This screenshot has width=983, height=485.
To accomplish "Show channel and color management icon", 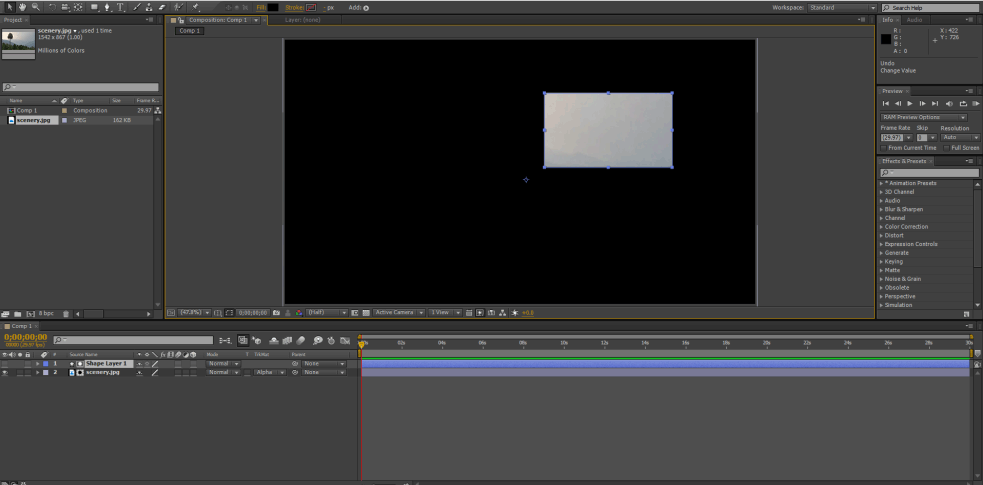I will tap(299, 312).
